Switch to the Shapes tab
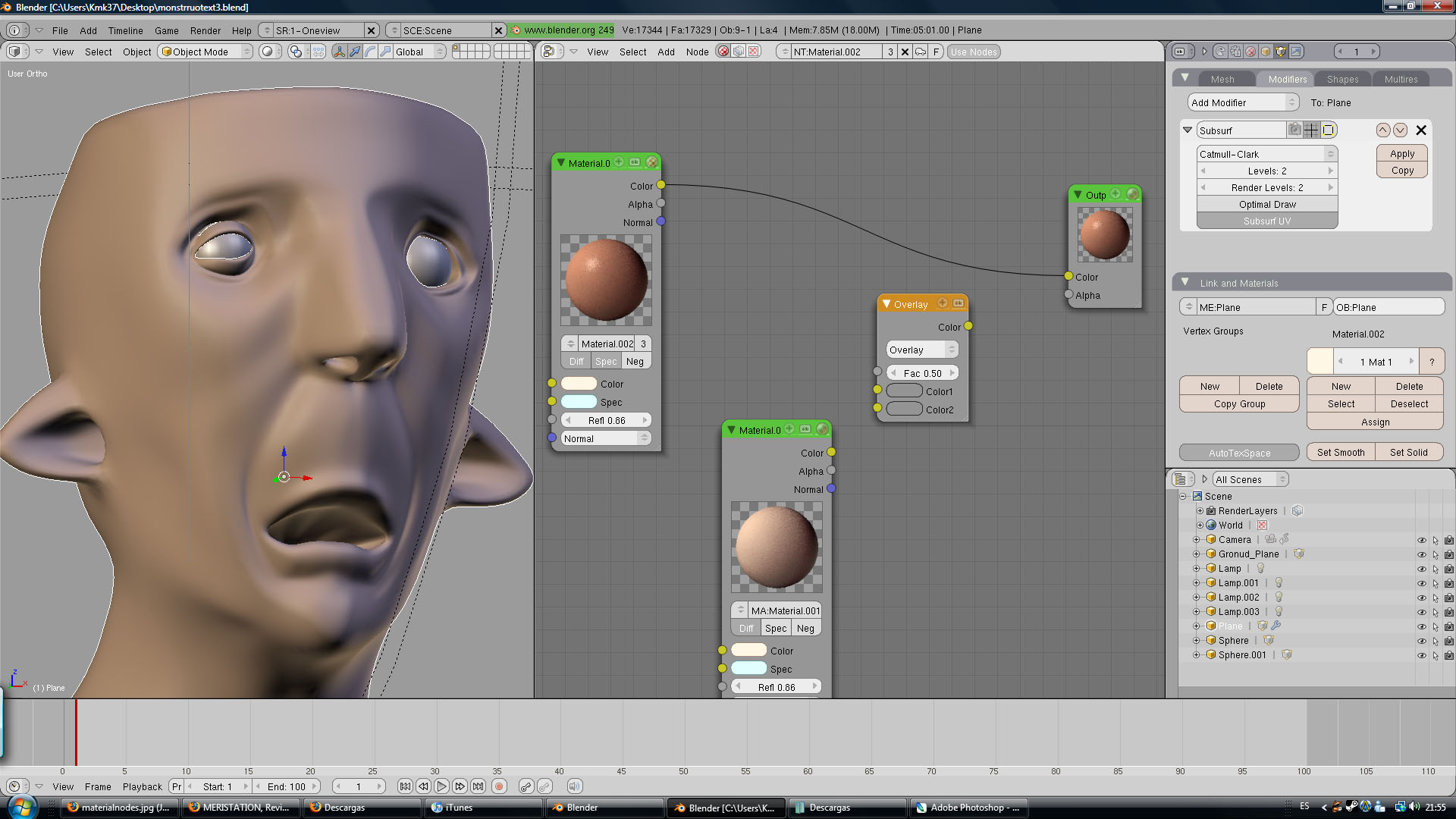 click(1342, 79)
